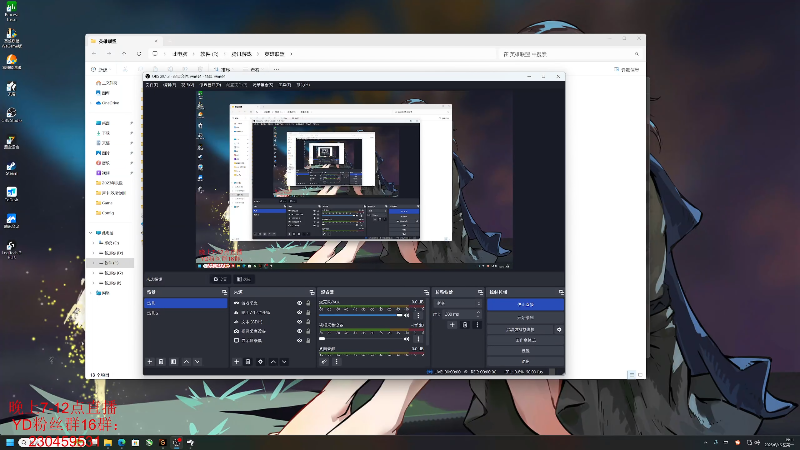Expand OneDrive in Explorer navigation tree
This screenshot has width=800, height=450.
[91, 103]
